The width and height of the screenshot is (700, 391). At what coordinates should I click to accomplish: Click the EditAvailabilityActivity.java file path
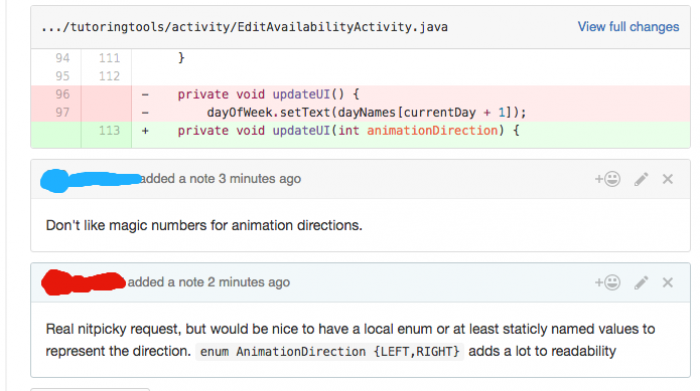pos(244,27)
